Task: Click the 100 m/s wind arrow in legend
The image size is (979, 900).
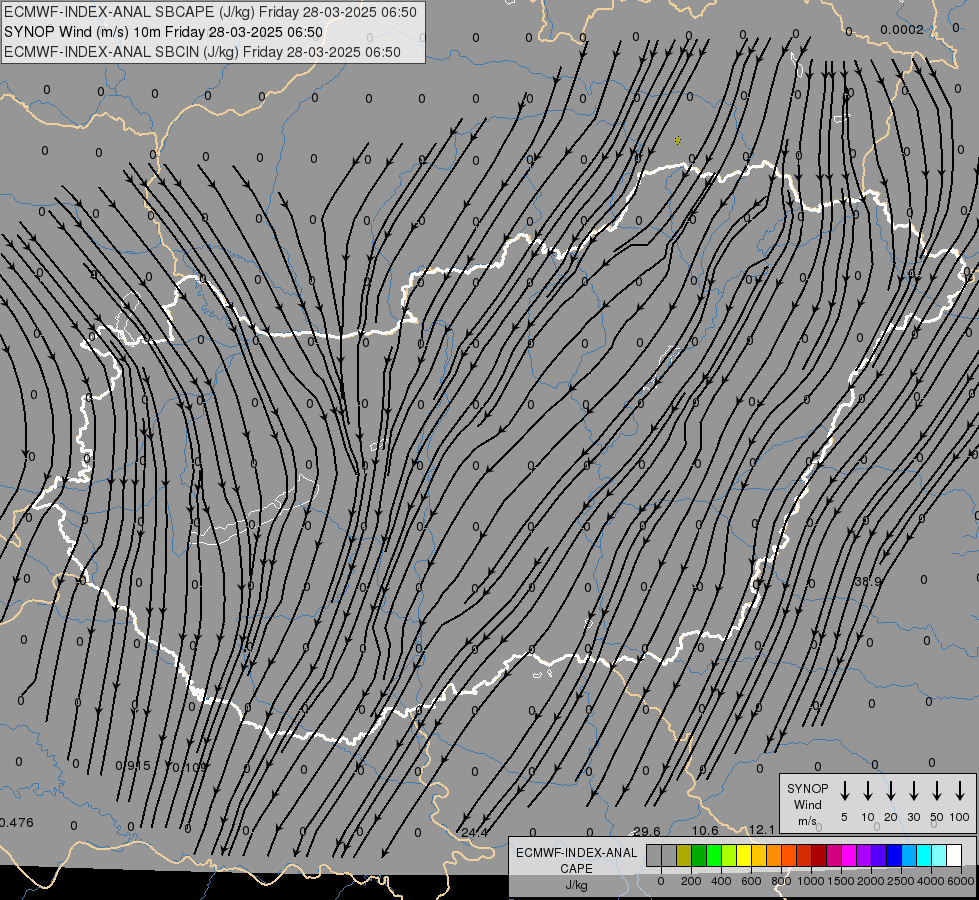Action: [960, 791]
